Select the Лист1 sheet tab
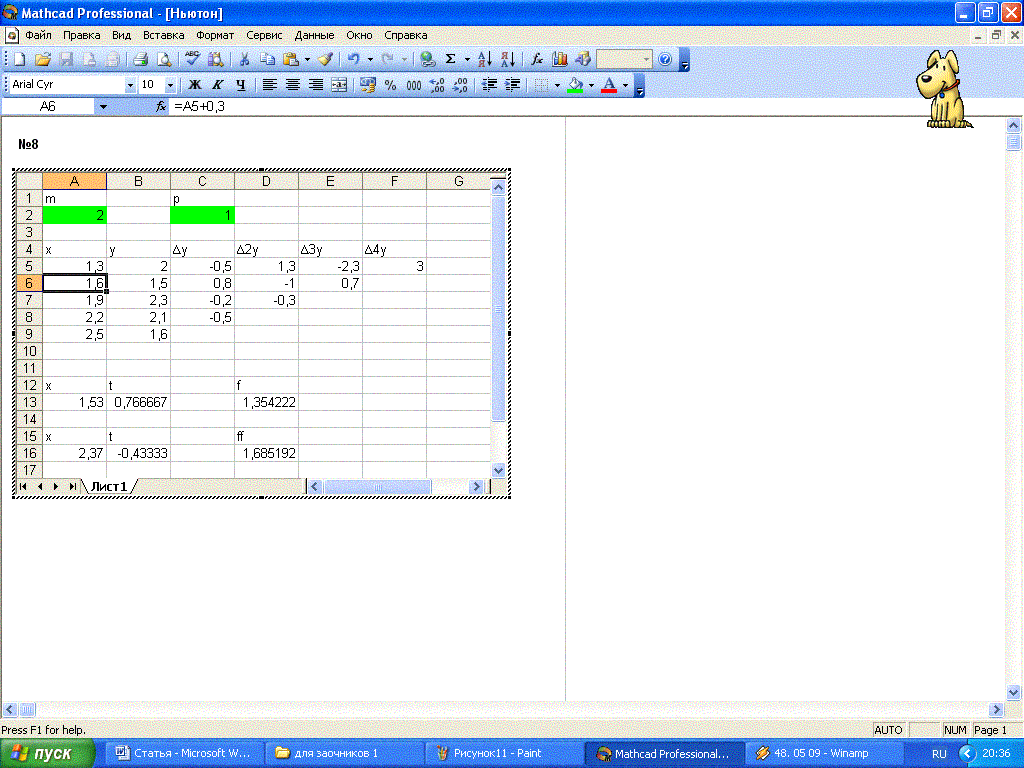Viewport: 1024px width, 768px height. pyautogui.click(x=108, y=486)
